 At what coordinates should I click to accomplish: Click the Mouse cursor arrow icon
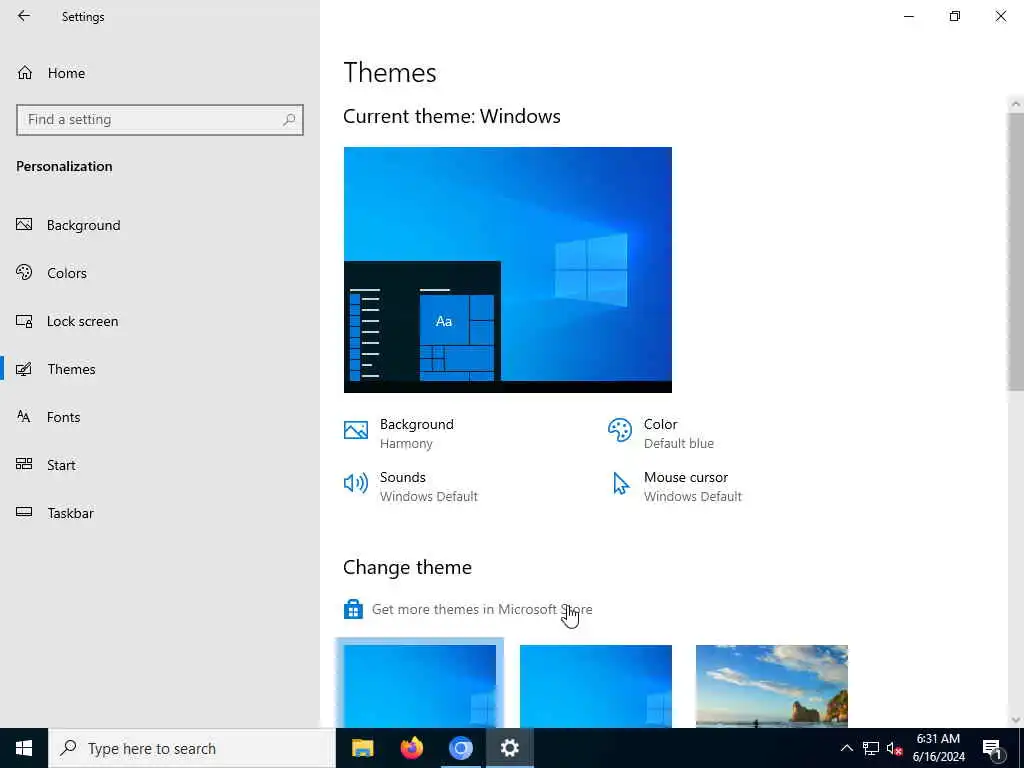pyautogui.click(x=620, y=484)
